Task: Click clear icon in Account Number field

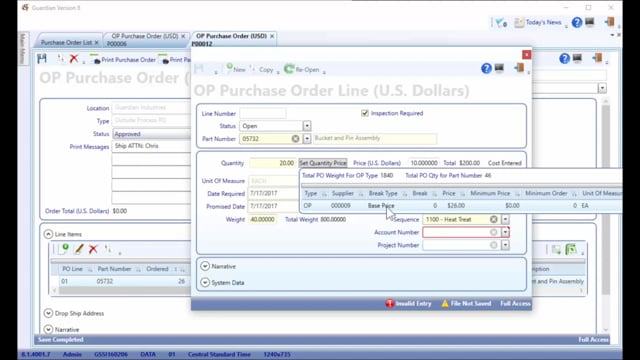Action: coord(493,232)
